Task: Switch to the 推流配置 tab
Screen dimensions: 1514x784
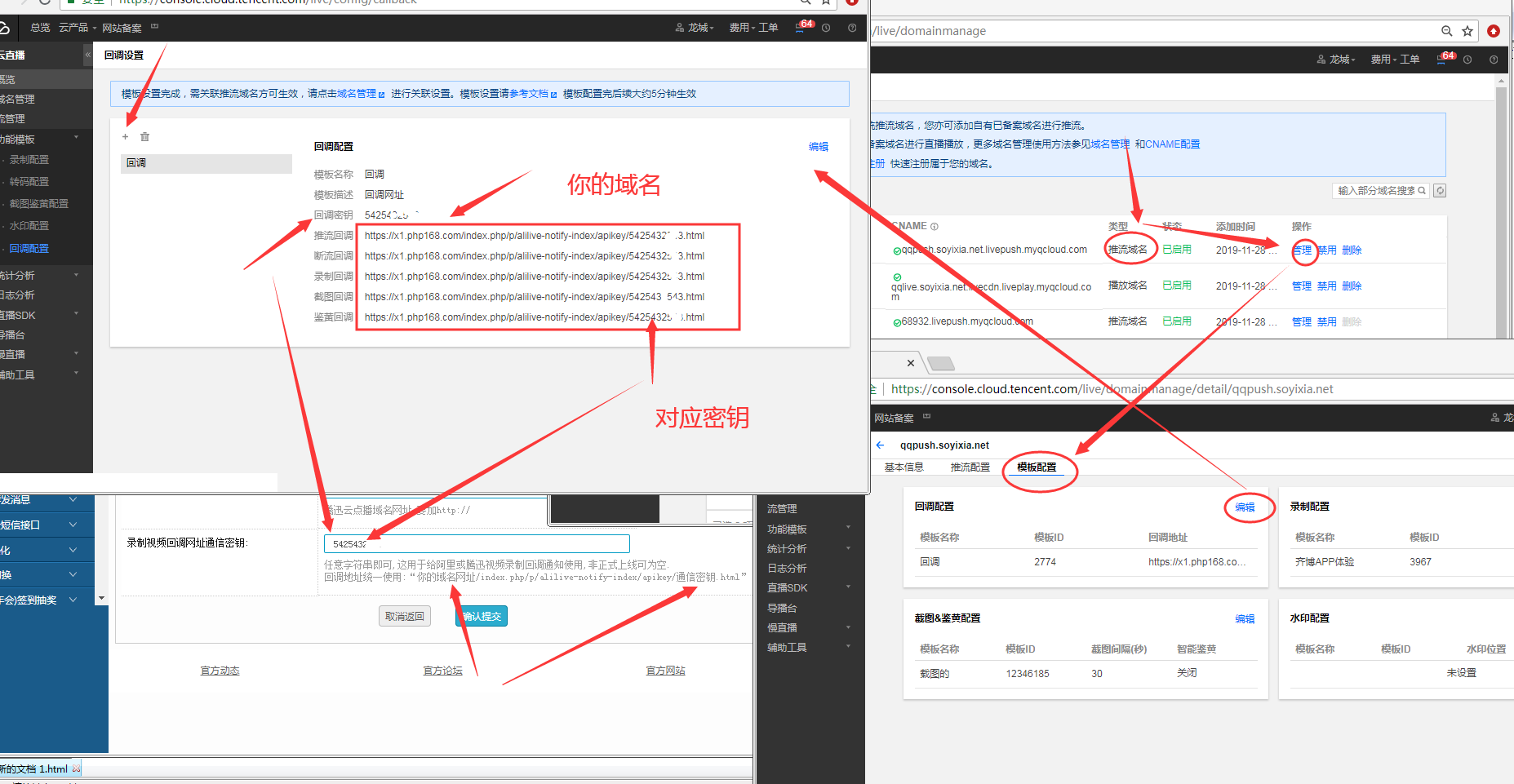Action: pos(970,467)
